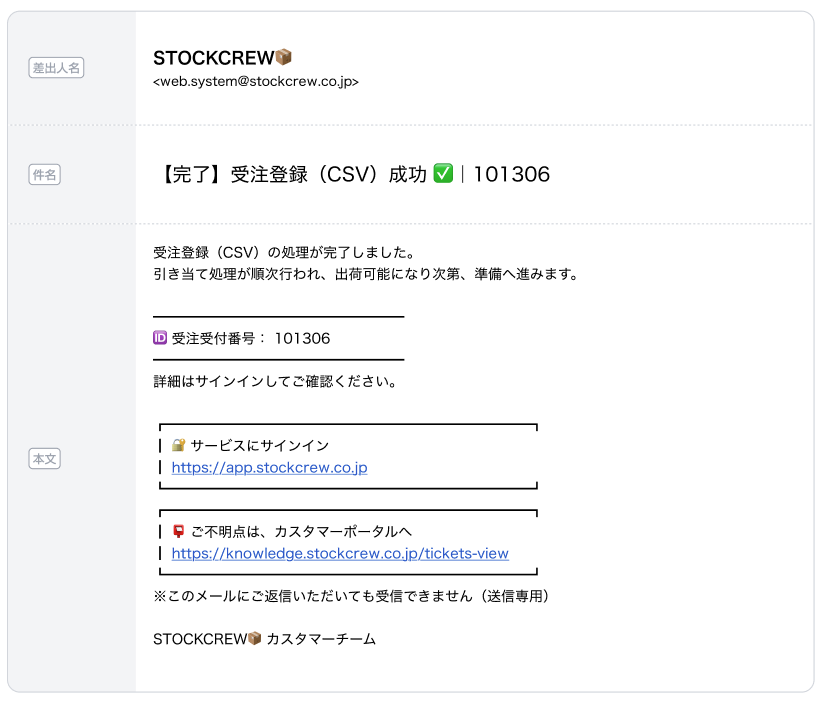Select the 差出人名 label badge
This screenshot has width=824, height=706.
click(57, 68)
